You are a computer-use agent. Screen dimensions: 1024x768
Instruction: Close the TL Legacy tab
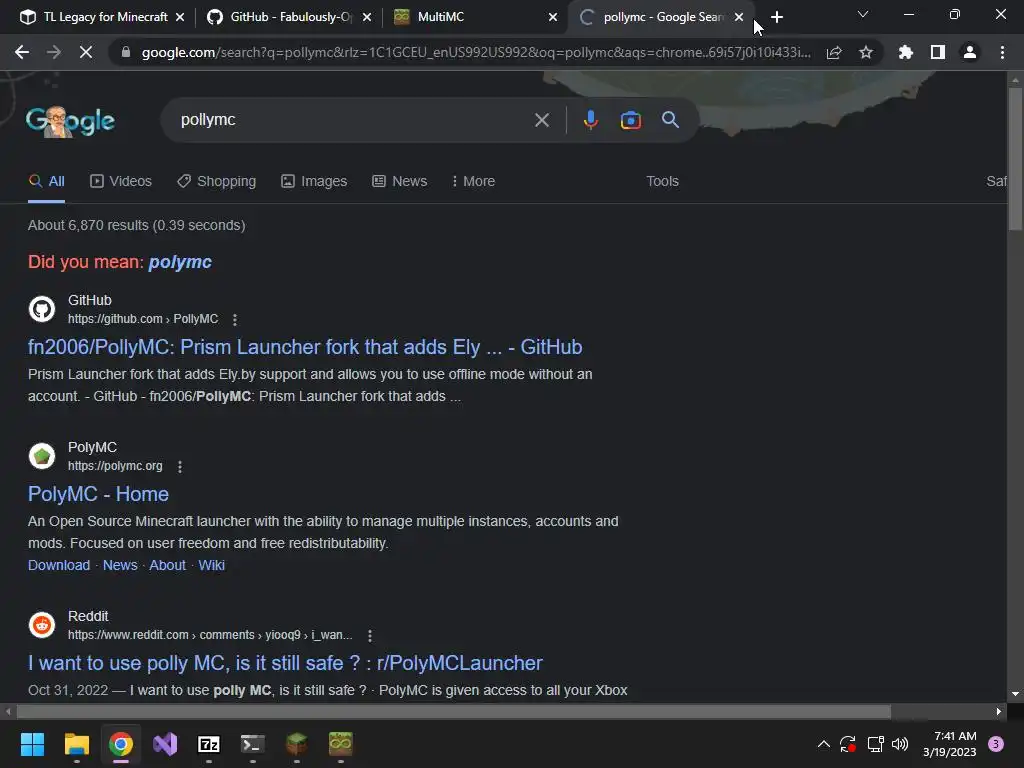tap(180, 17)
